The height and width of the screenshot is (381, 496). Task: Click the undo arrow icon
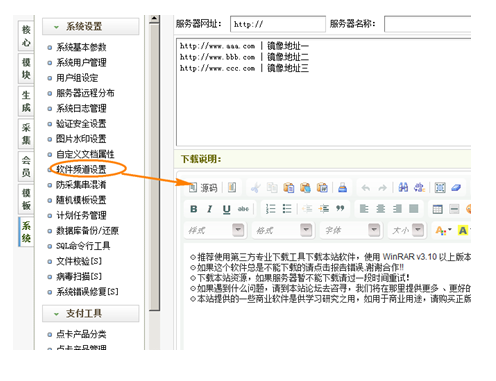366,188
